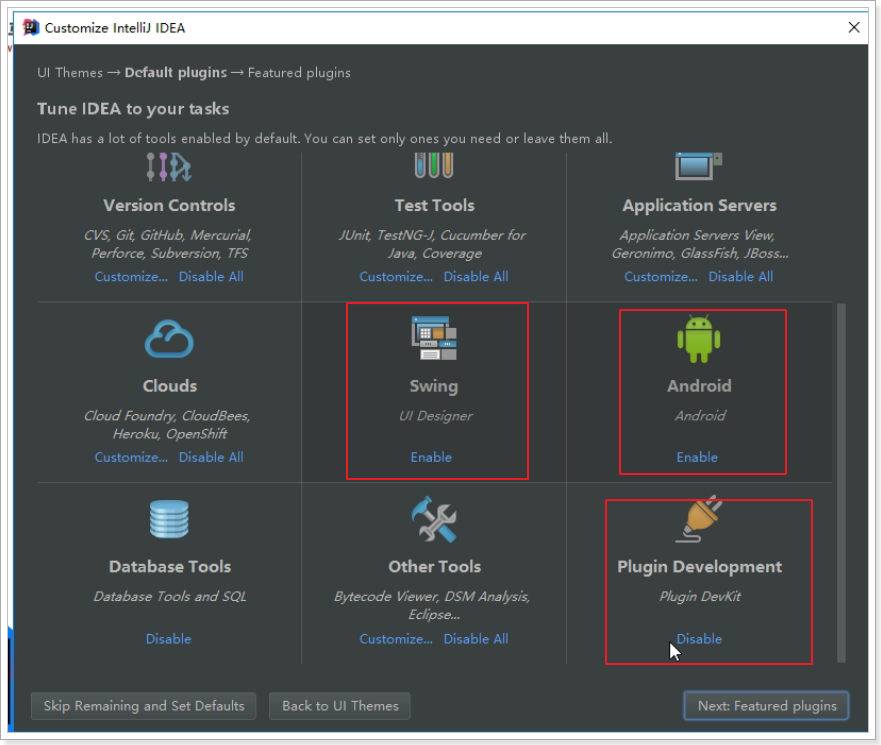
Task: Click the Test Tools test tubes icon
Action: tap(434, 165)
